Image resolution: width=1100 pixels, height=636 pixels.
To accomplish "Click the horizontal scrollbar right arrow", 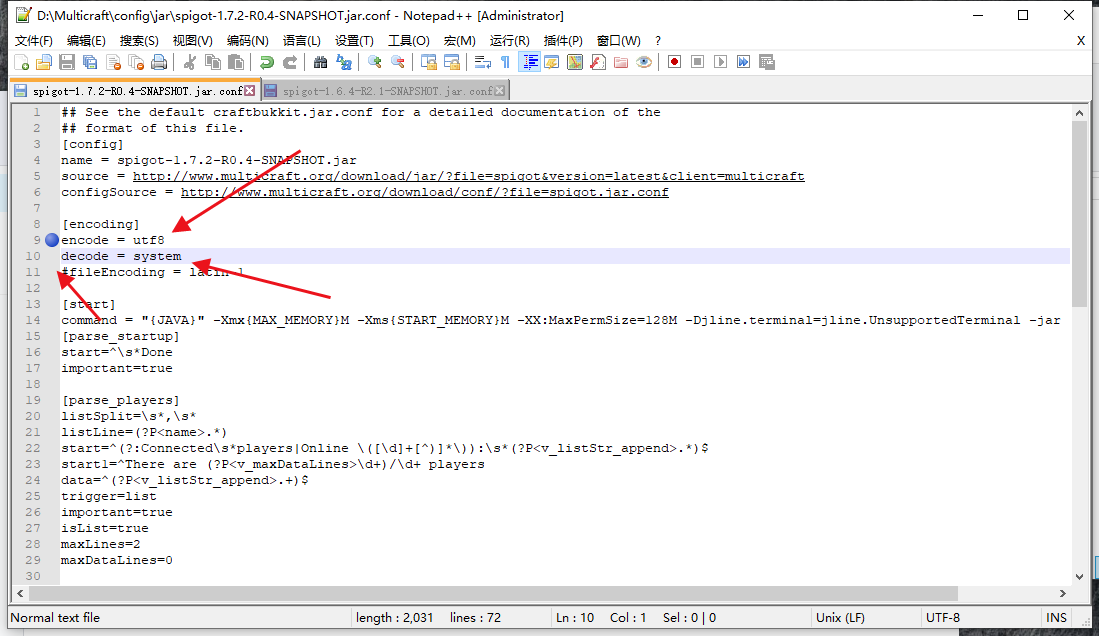I will coord(1063,593).
